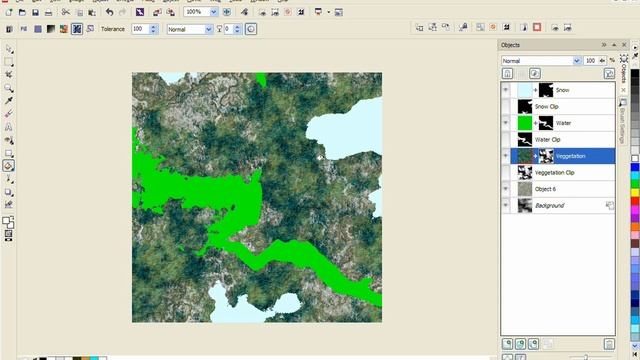Viewport: 640px width, 360px height.
Task: Click the Water layer mask thumbnail
Action: pos(546,123)
